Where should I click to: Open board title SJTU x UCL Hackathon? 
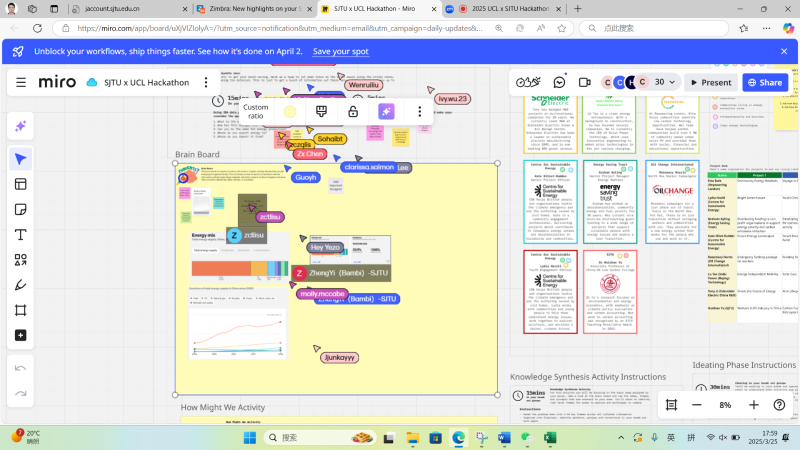tap(146, 83)
